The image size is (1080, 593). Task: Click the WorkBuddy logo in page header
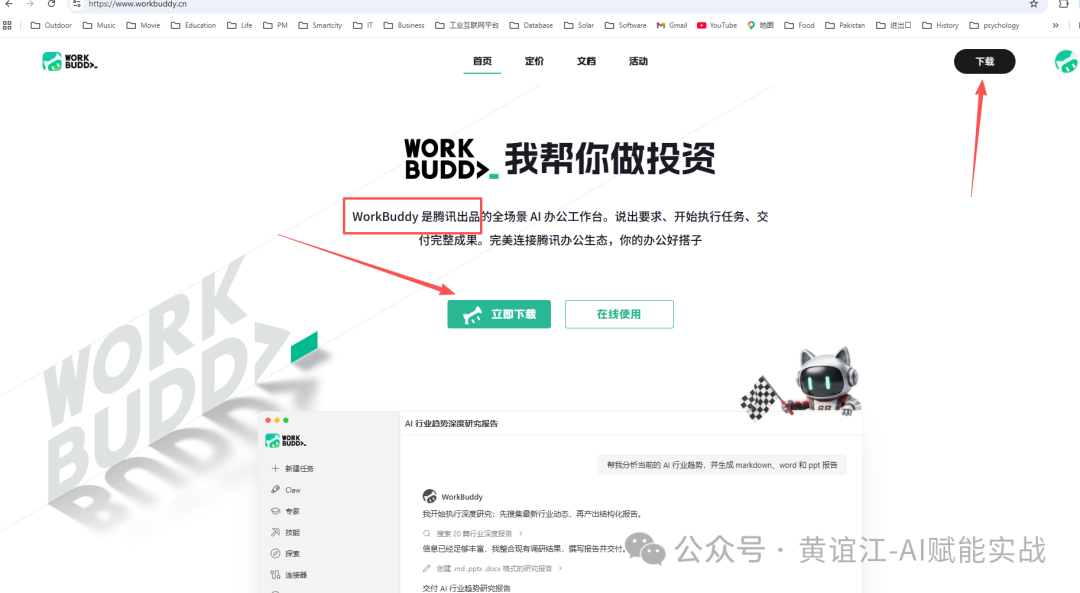tap(70, 61)
